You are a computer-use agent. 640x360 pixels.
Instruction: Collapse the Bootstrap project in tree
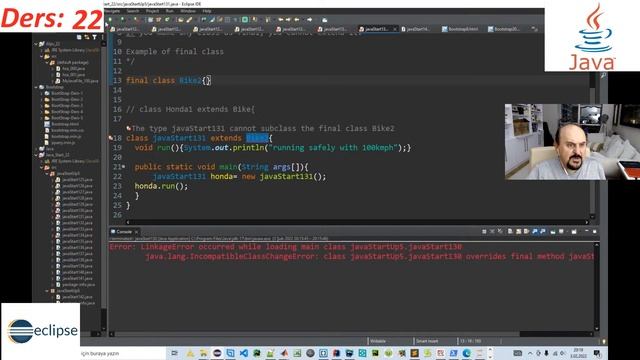pyautogui.click(x=36, y=87)
